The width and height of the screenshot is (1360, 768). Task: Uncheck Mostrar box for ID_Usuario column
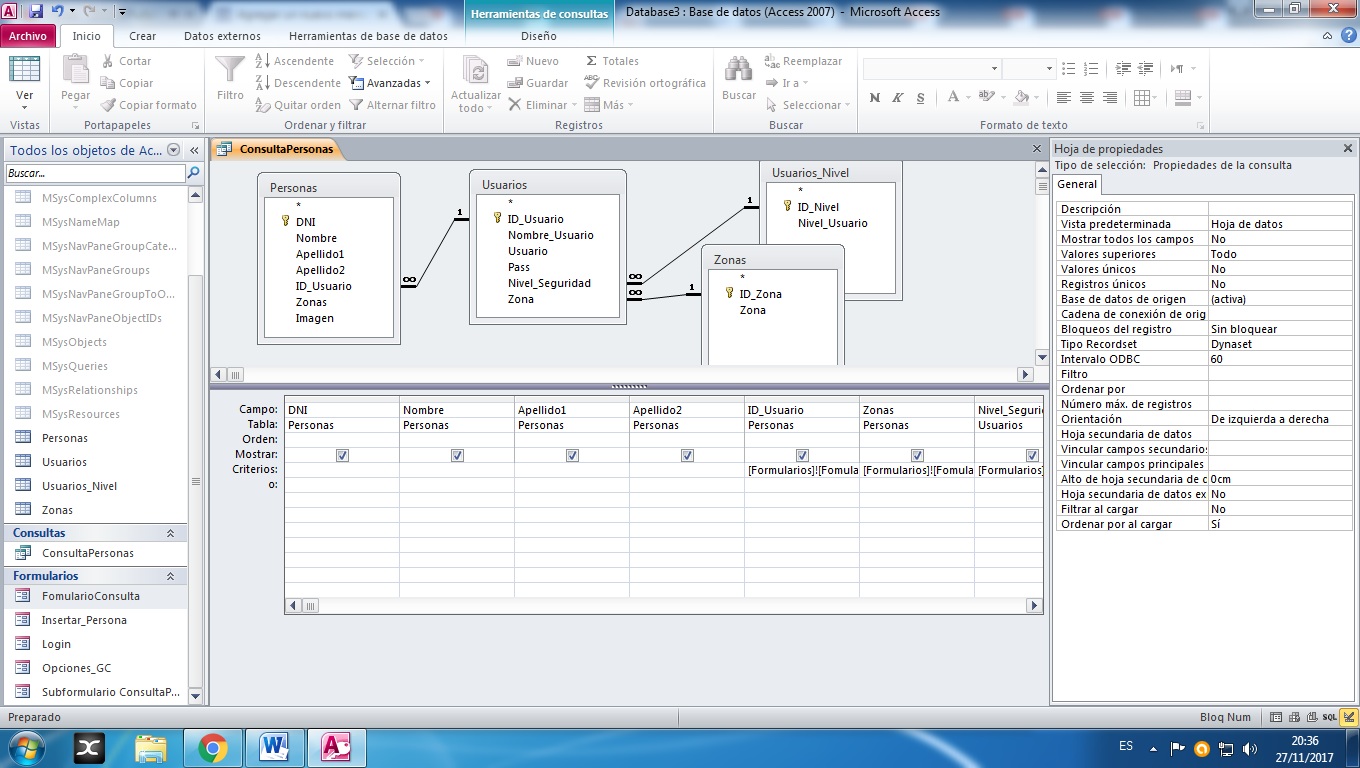(802, 455)
